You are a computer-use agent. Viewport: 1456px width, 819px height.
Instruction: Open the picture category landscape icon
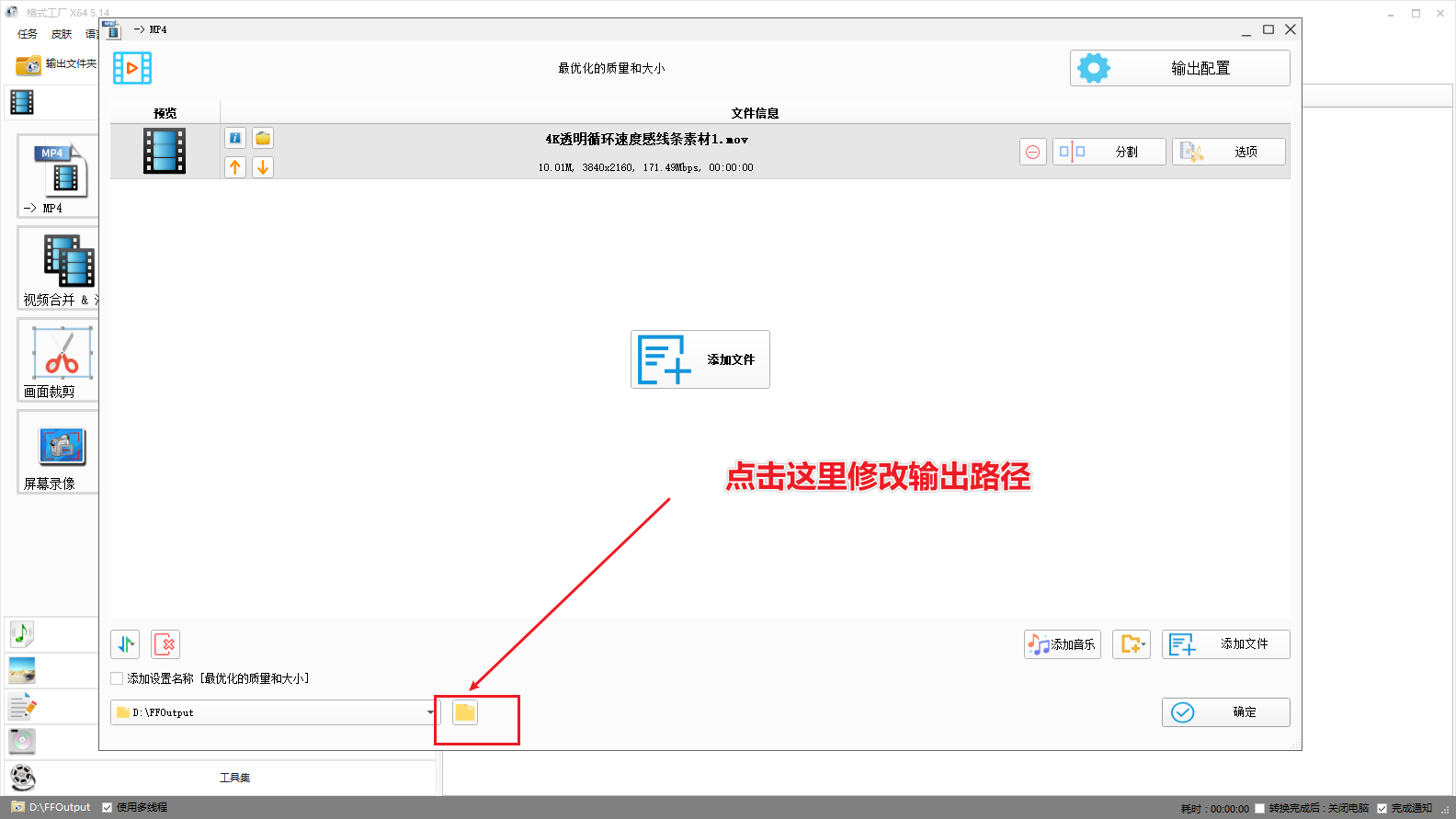pyautogui.click(x=22, y=670)
